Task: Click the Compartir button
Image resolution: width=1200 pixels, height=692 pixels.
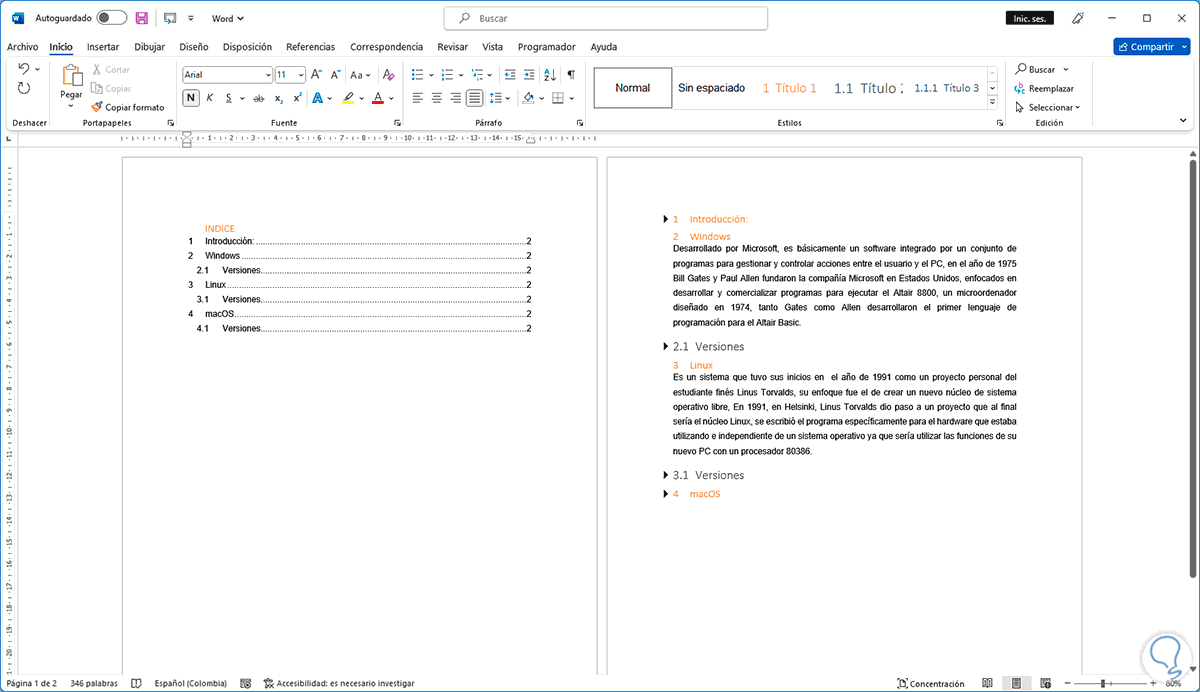Action: pos(1152,46)
